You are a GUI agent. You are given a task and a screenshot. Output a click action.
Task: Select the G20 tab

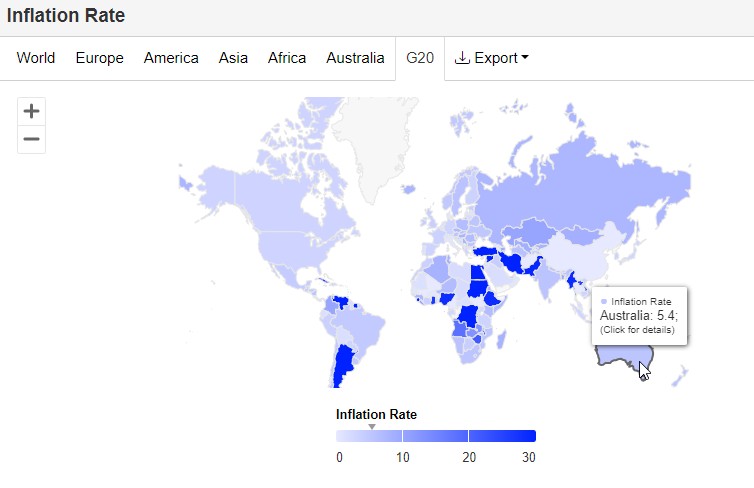[x=420, y=58]
